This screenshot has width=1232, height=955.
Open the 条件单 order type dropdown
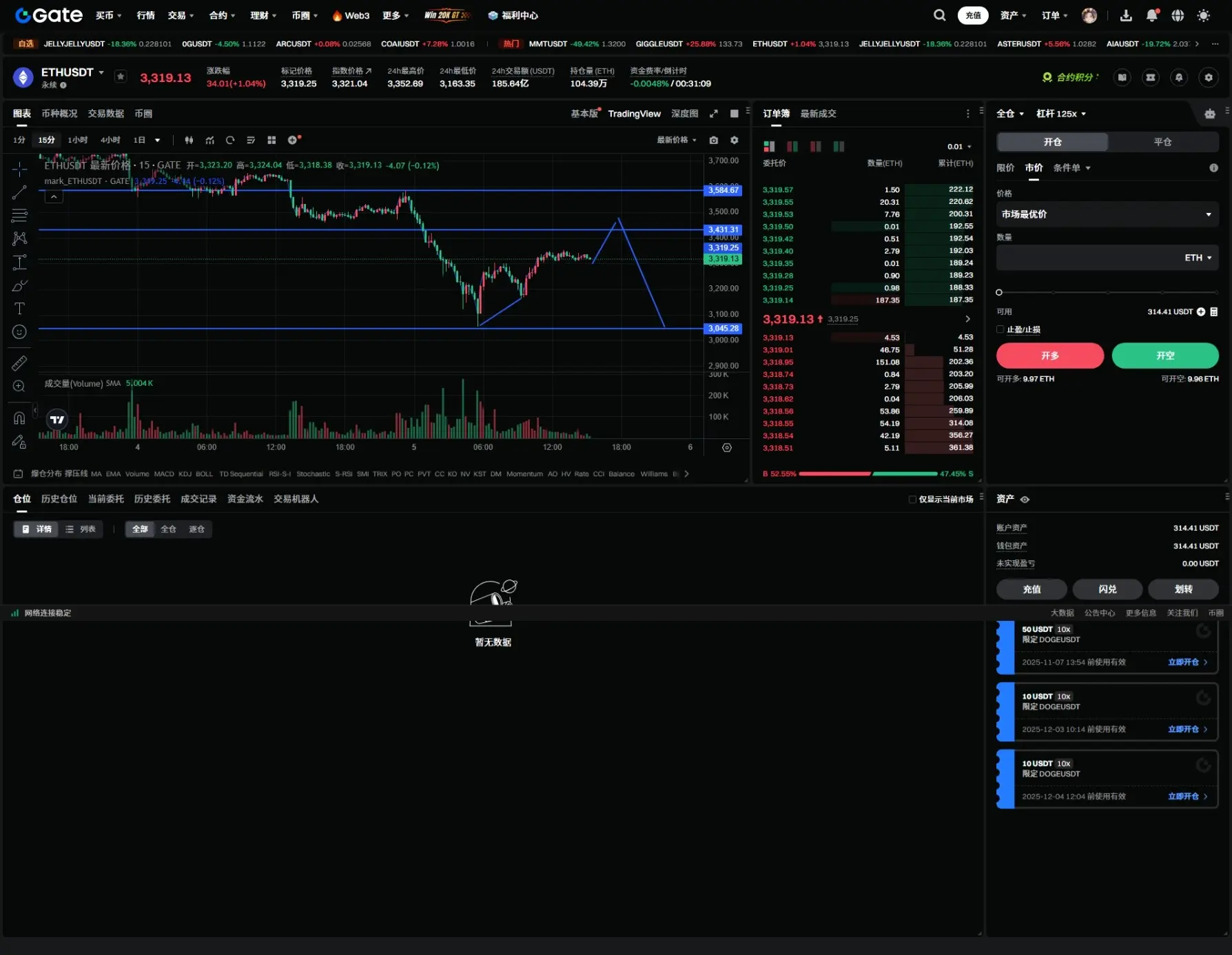click(1071, 168)
